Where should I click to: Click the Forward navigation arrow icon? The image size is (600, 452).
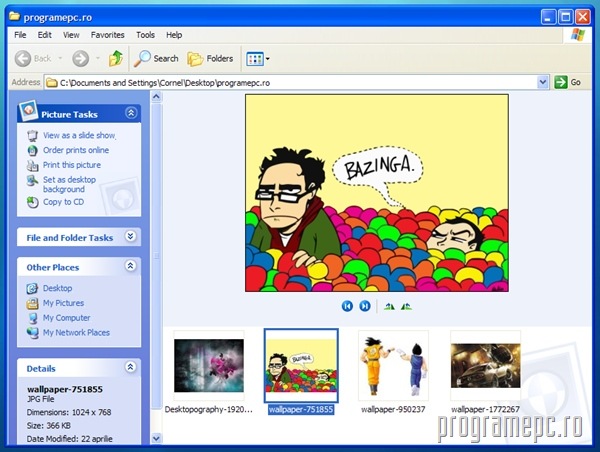pyautogui.click(x=80, y=59)
